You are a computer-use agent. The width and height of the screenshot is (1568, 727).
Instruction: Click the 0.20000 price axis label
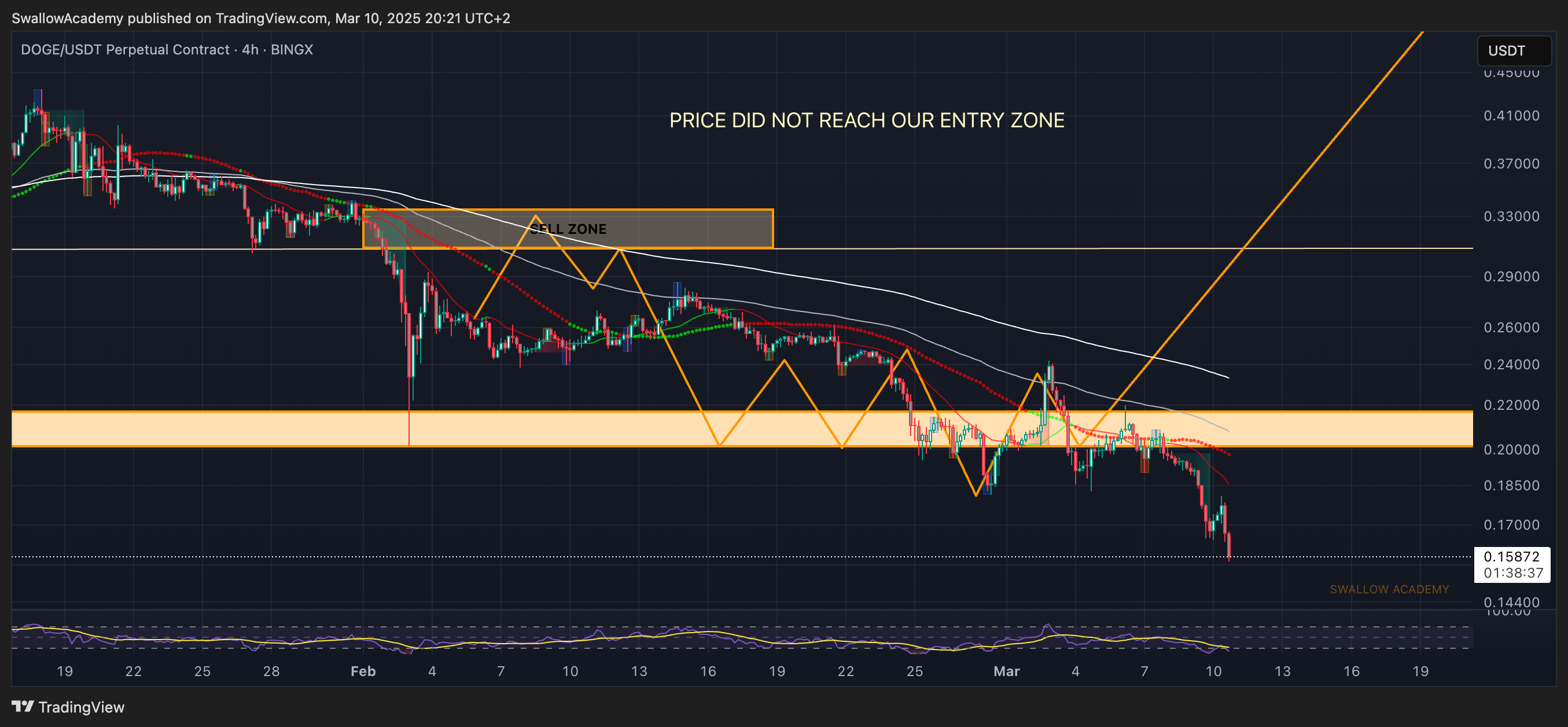click(x=1511, y=449)
